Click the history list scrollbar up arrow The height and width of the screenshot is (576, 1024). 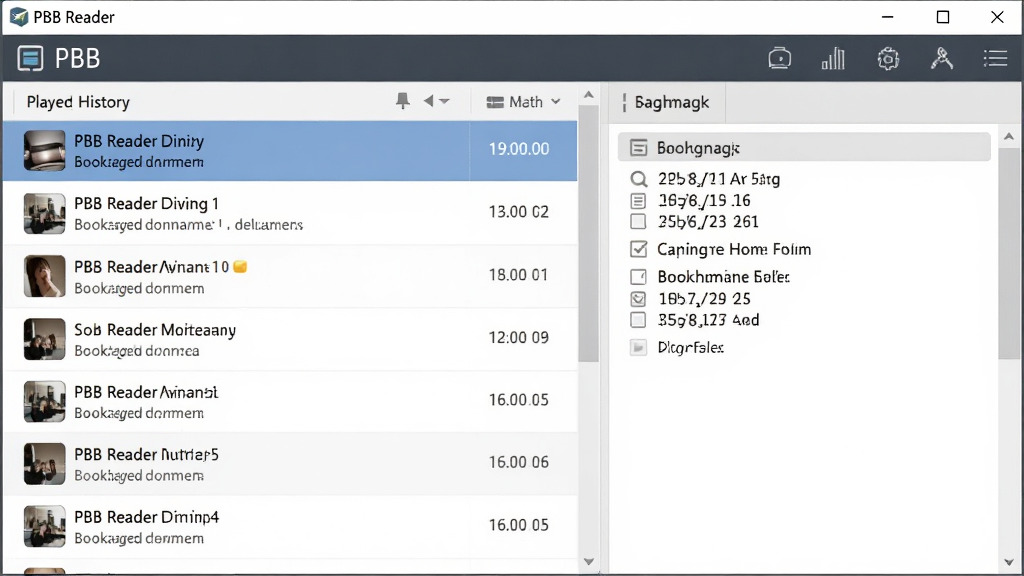(x=588, y=95)
